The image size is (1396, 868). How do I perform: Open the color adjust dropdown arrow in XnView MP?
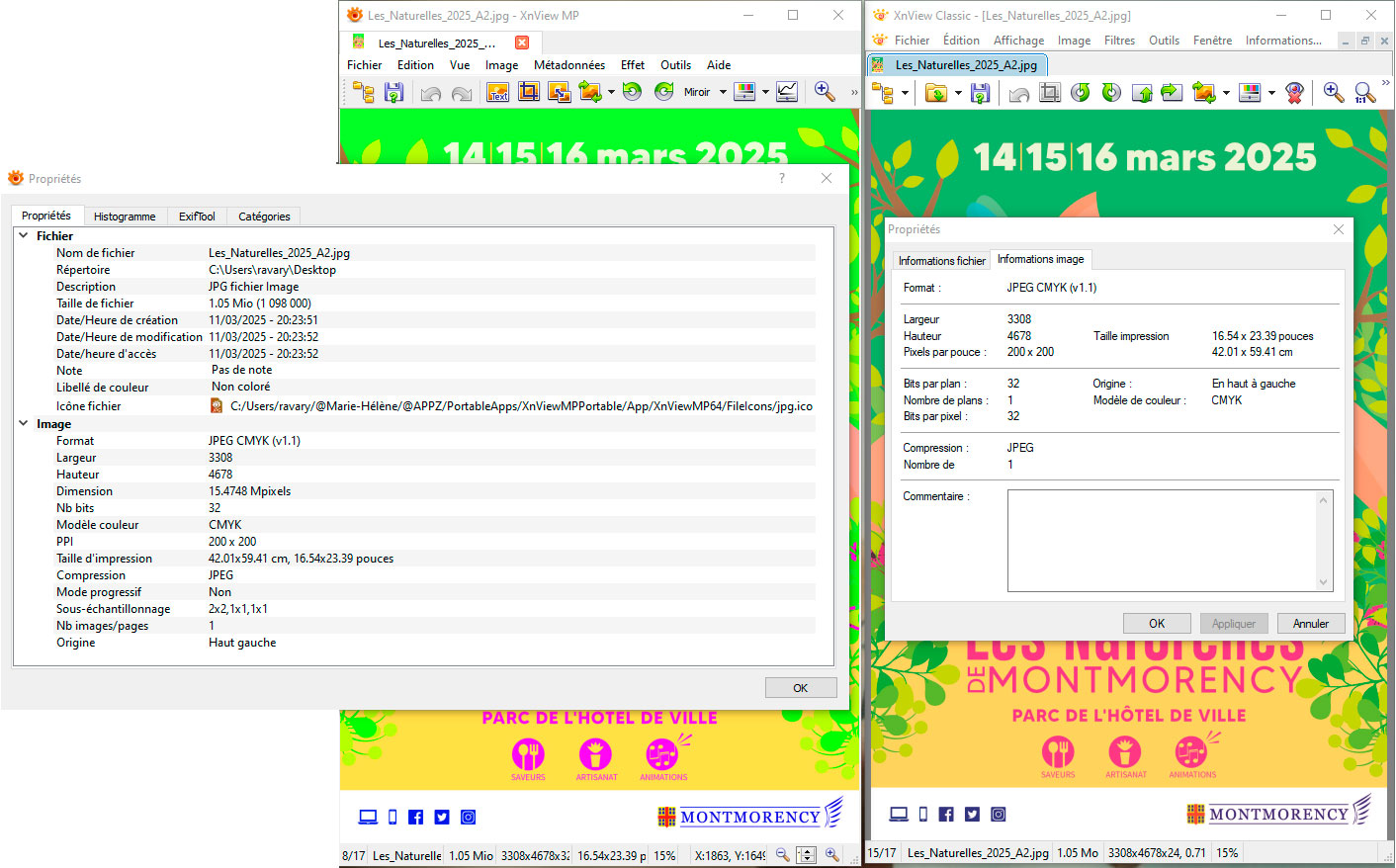pyautogui.click(x=765, y=93)
